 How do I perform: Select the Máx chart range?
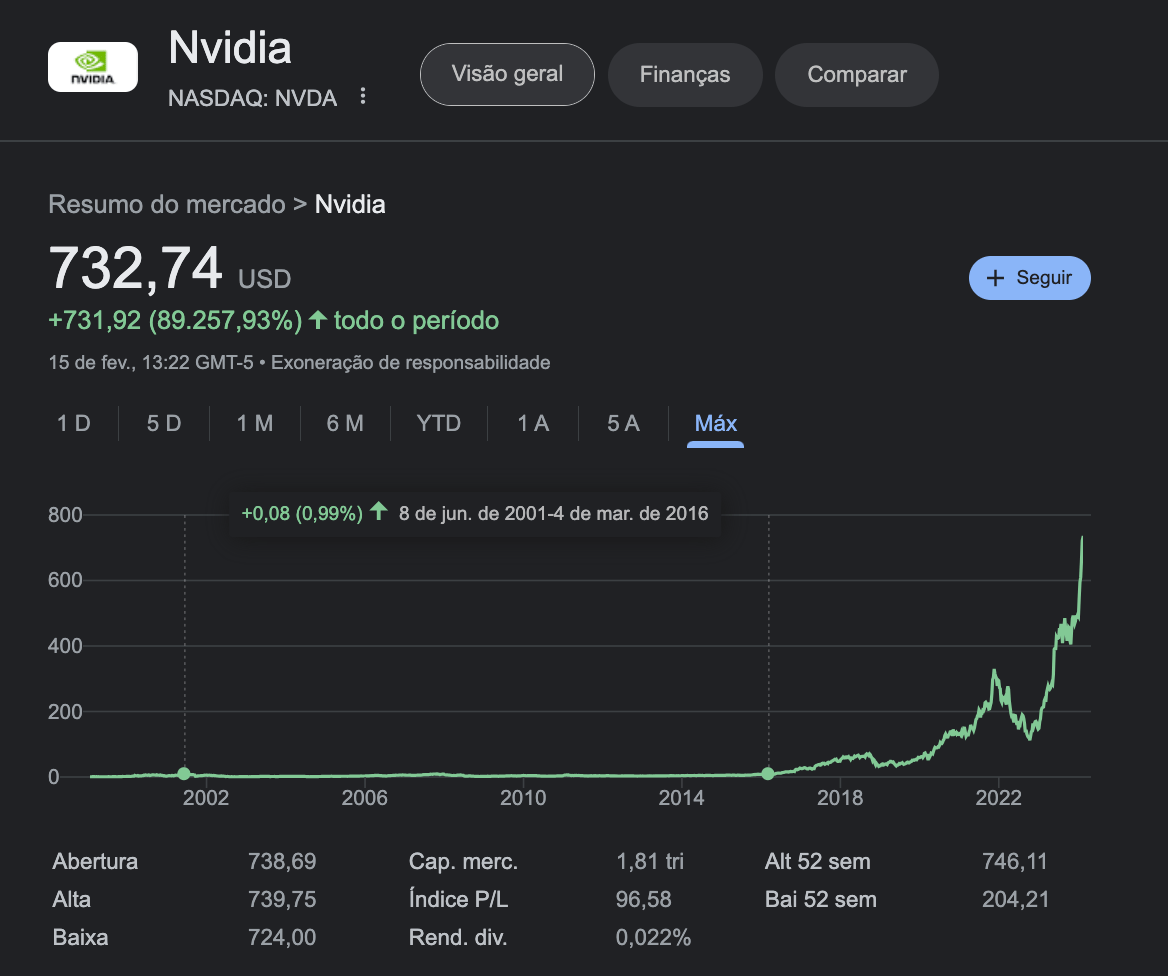point(715,423)
